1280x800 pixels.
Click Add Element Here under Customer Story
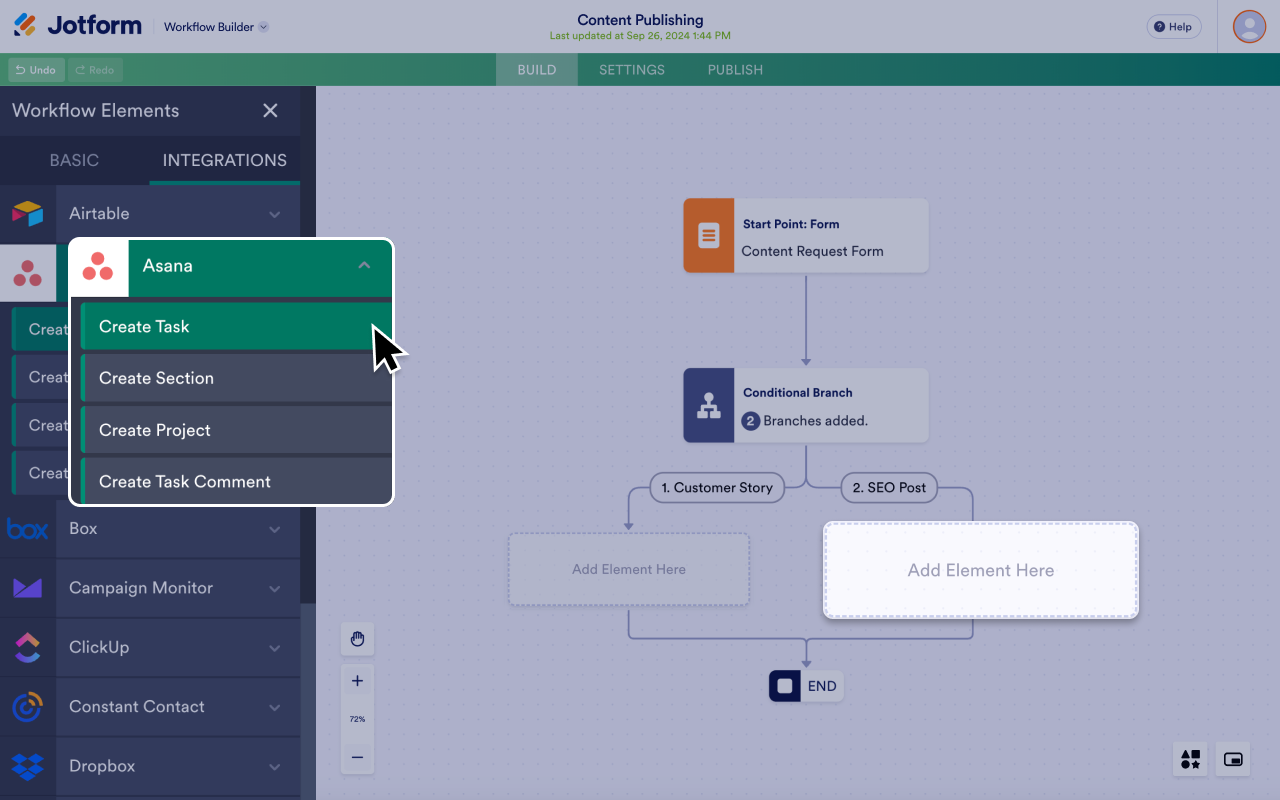click(629, 569)
